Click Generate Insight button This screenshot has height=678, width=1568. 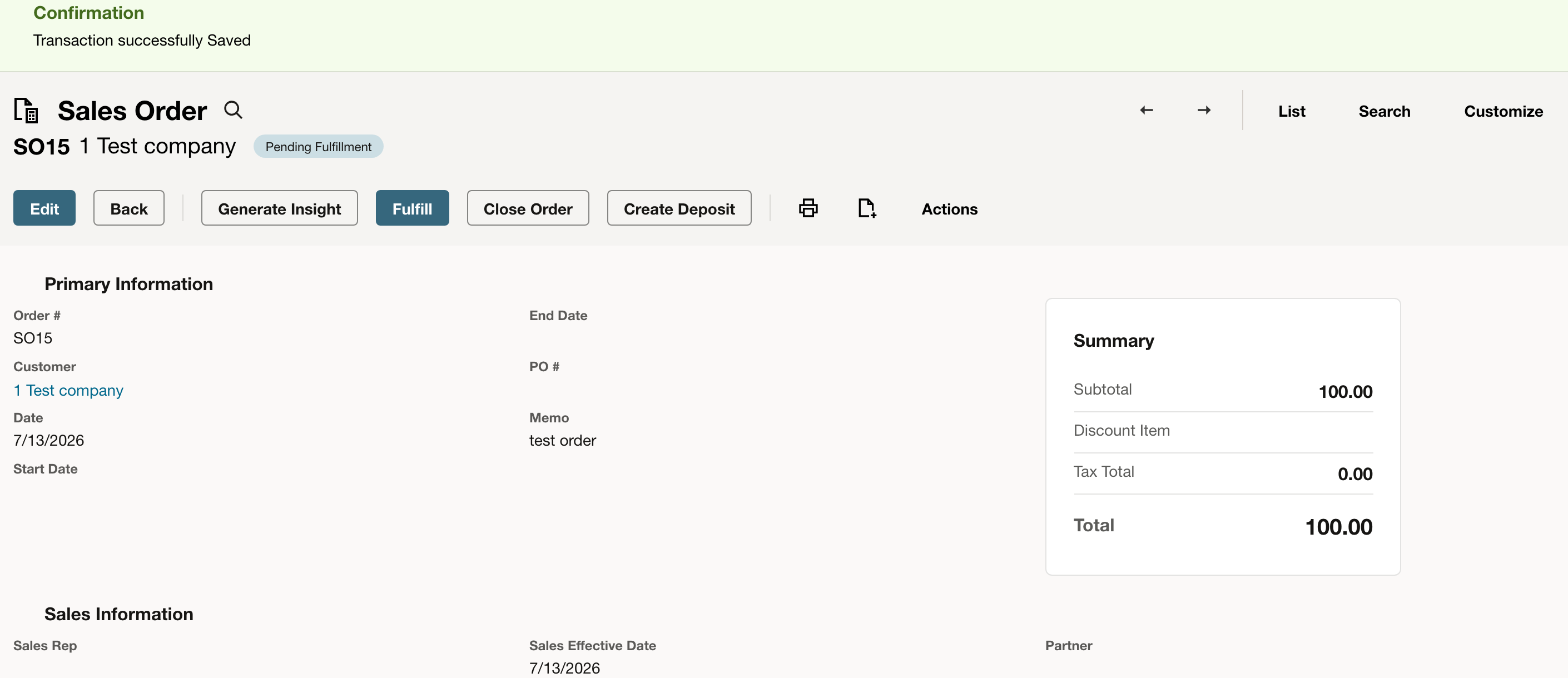pyautogui.click(x=279, y=208)
